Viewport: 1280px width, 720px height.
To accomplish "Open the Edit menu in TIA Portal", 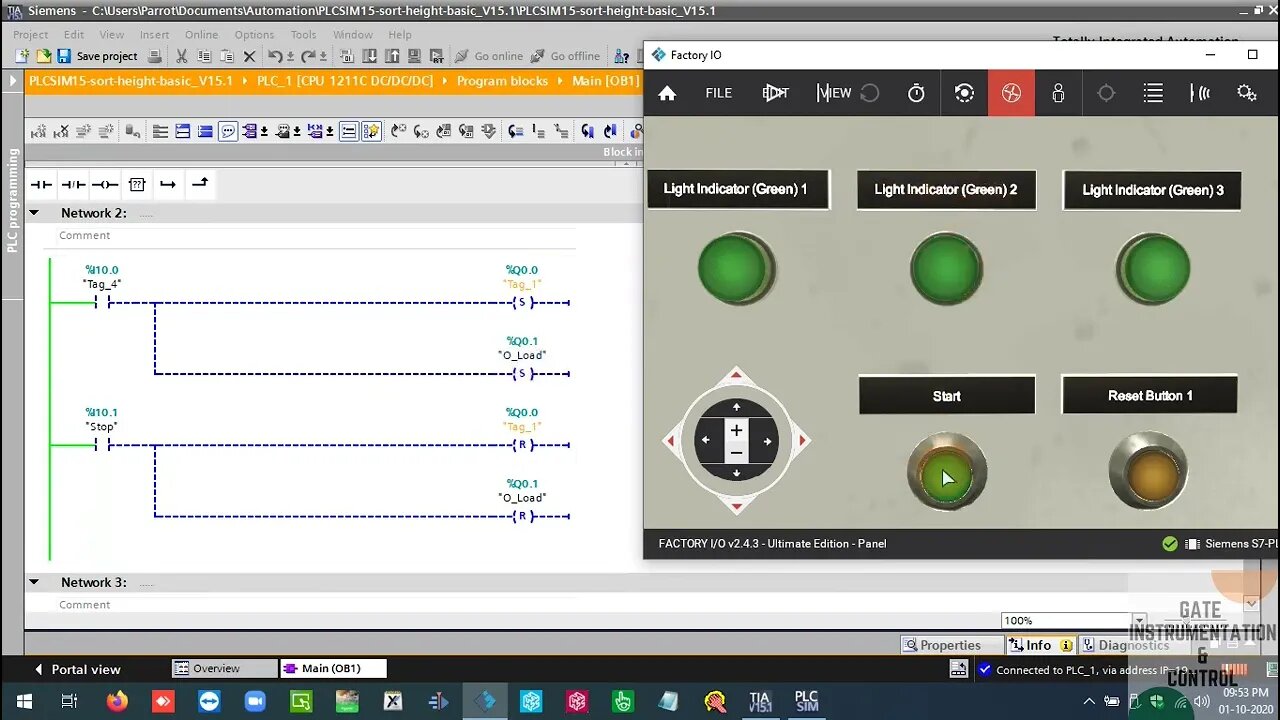I will [x=74, y=34].
